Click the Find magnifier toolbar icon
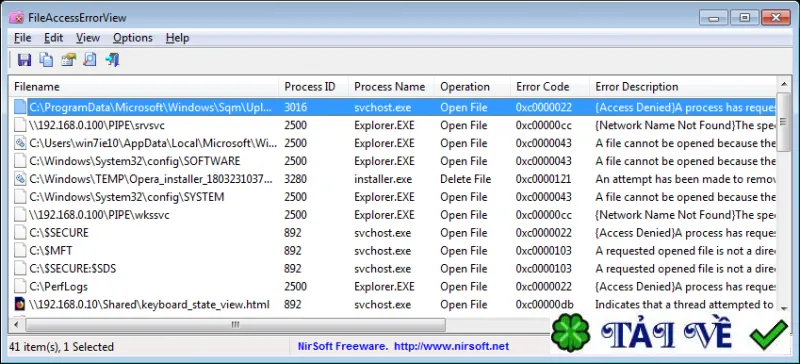Screen dimensions: 800x364 coord(90,60)
